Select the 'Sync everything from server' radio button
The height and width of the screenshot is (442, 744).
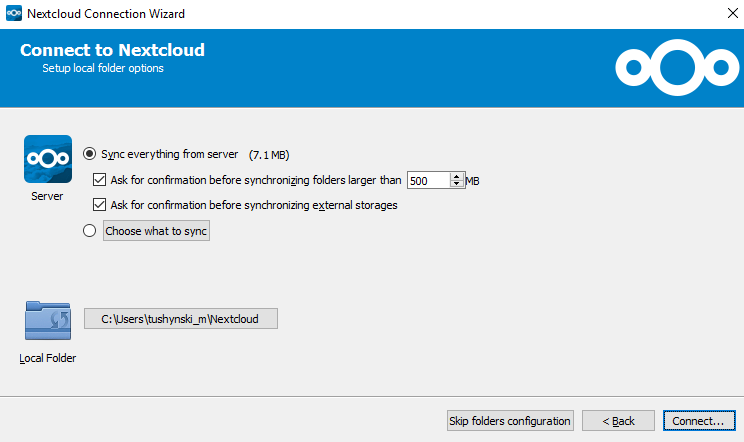coord(90,154)
